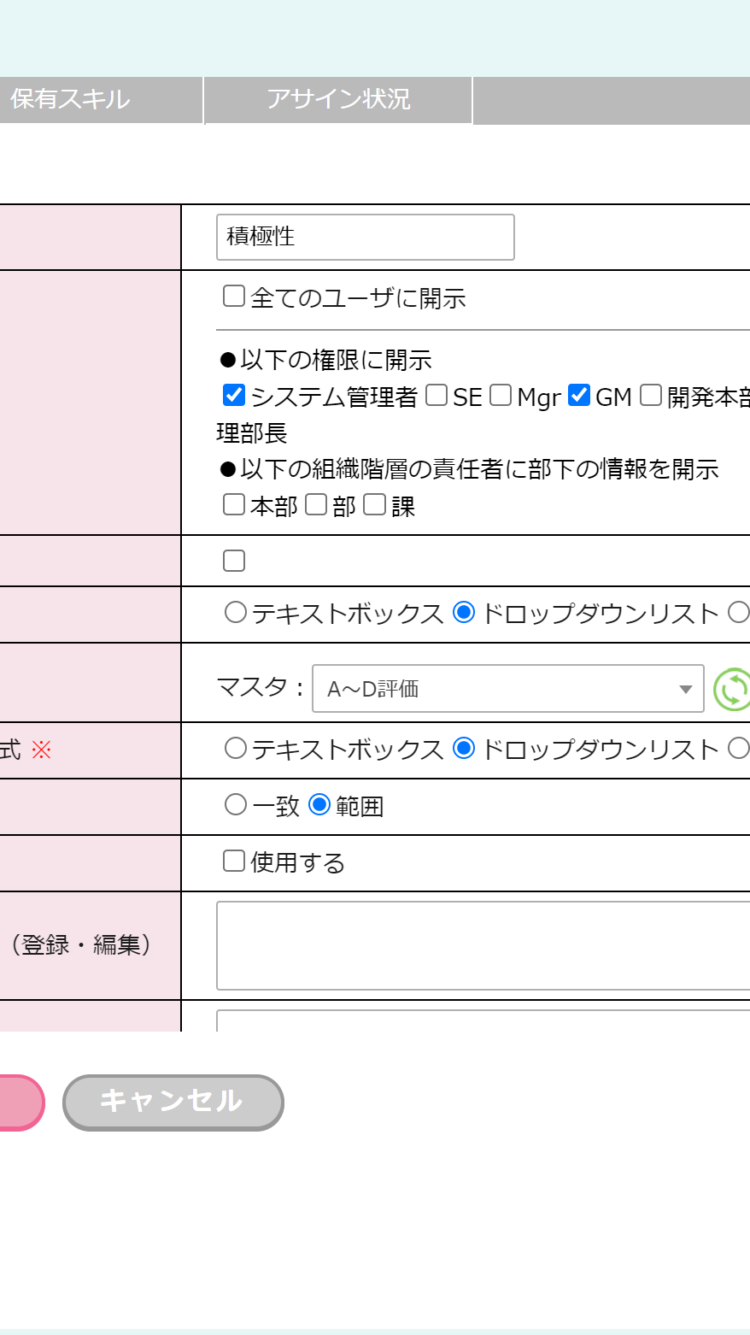Untick the GM permission checkbox

click(x=579, y=396)
